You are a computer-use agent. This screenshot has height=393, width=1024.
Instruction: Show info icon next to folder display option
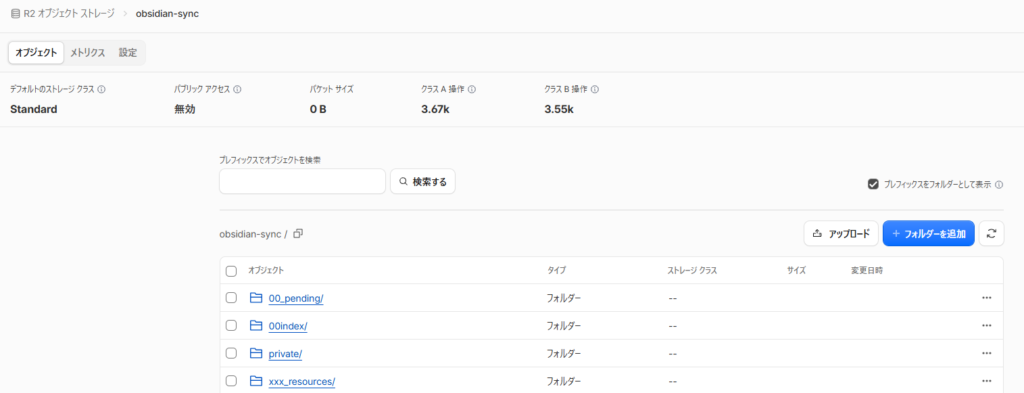tap(999, 185)
